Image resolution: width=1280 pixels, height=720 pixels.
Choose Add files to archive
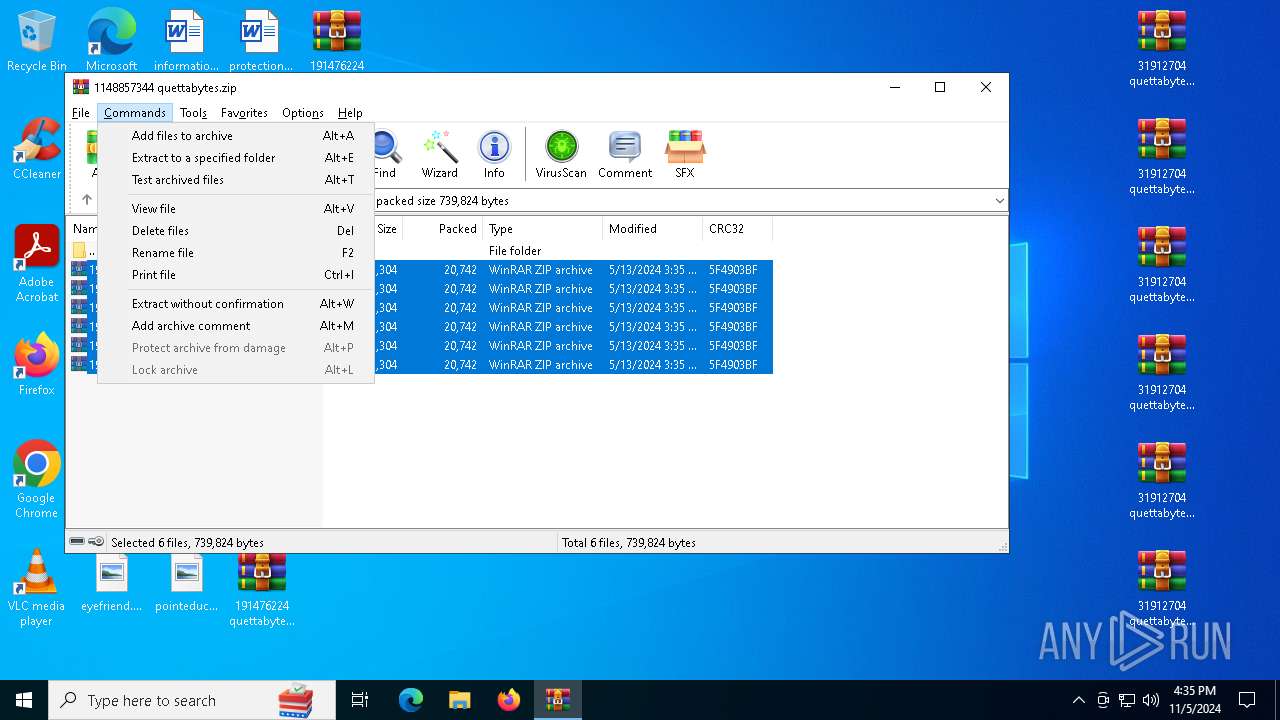pyautogui.click(x=236, y=136)
